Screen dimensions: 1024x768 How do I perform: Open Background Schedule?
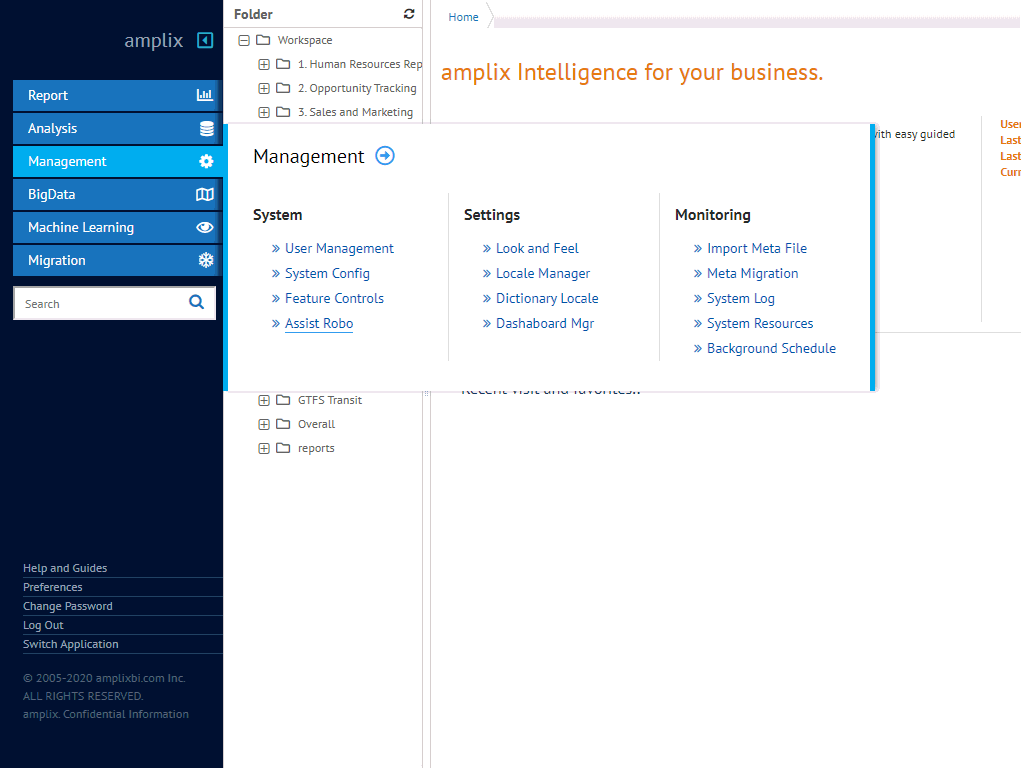771,348
